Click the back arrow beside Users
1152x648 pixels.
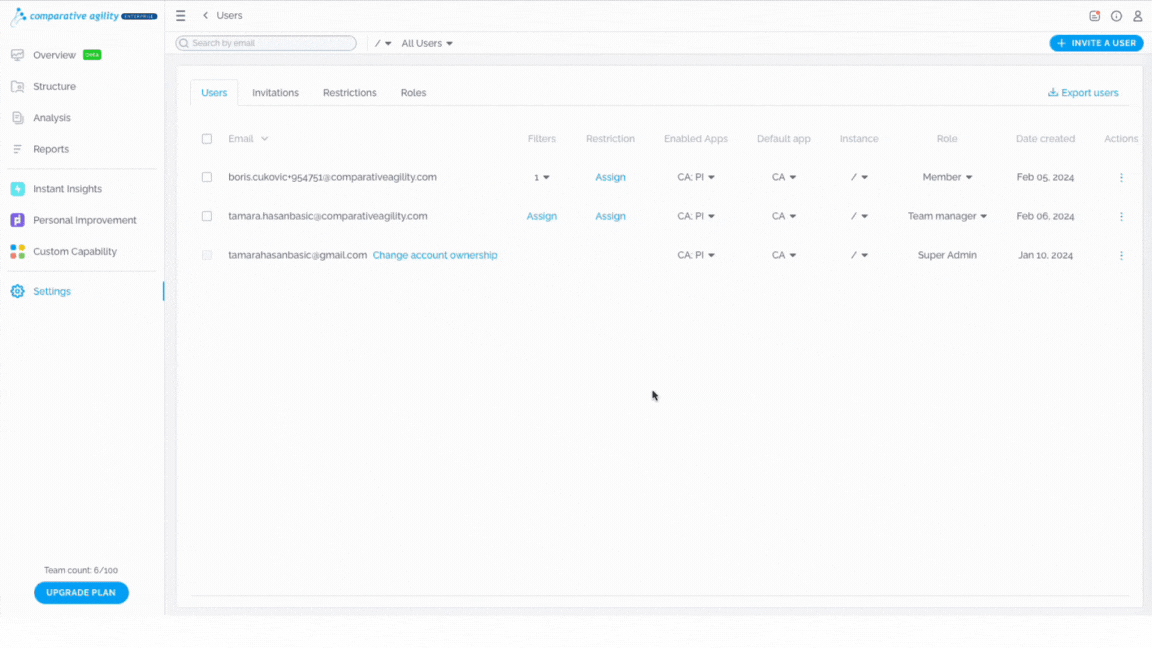pyautogui.click(x=206, y=15)
